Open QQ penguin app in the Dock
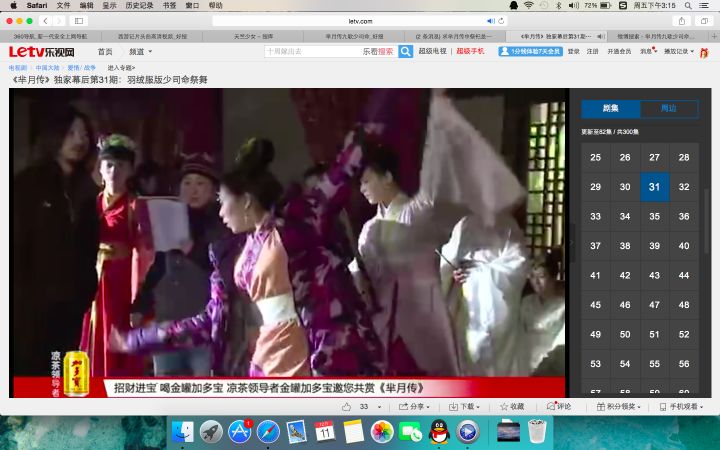The image size is (720, 450). click(x=439, y=432)
